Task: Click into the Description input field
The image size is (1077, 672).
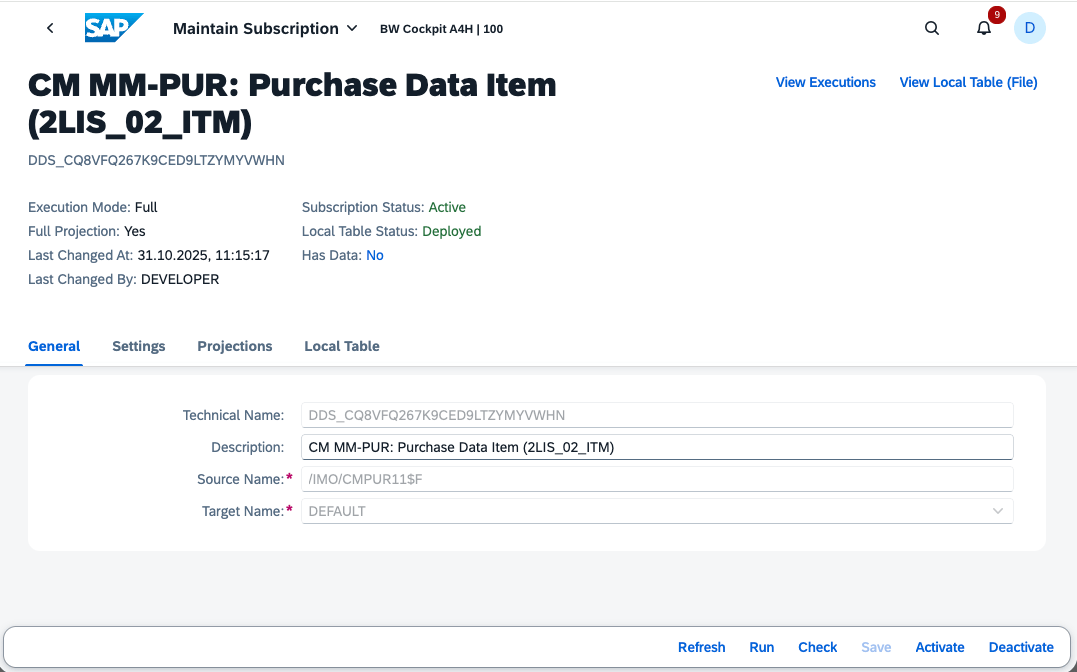Action: pyautogui.click(x=657, y=447)
